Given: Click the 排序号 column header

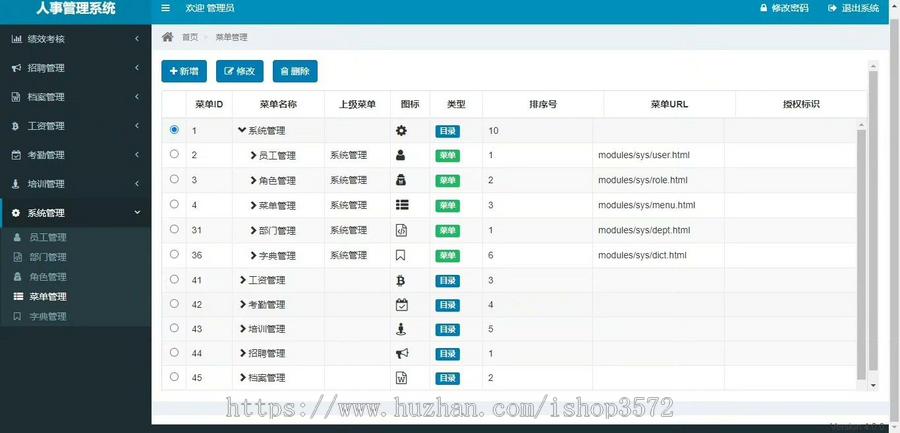Looking at the screenshot, I should point(543,104).
